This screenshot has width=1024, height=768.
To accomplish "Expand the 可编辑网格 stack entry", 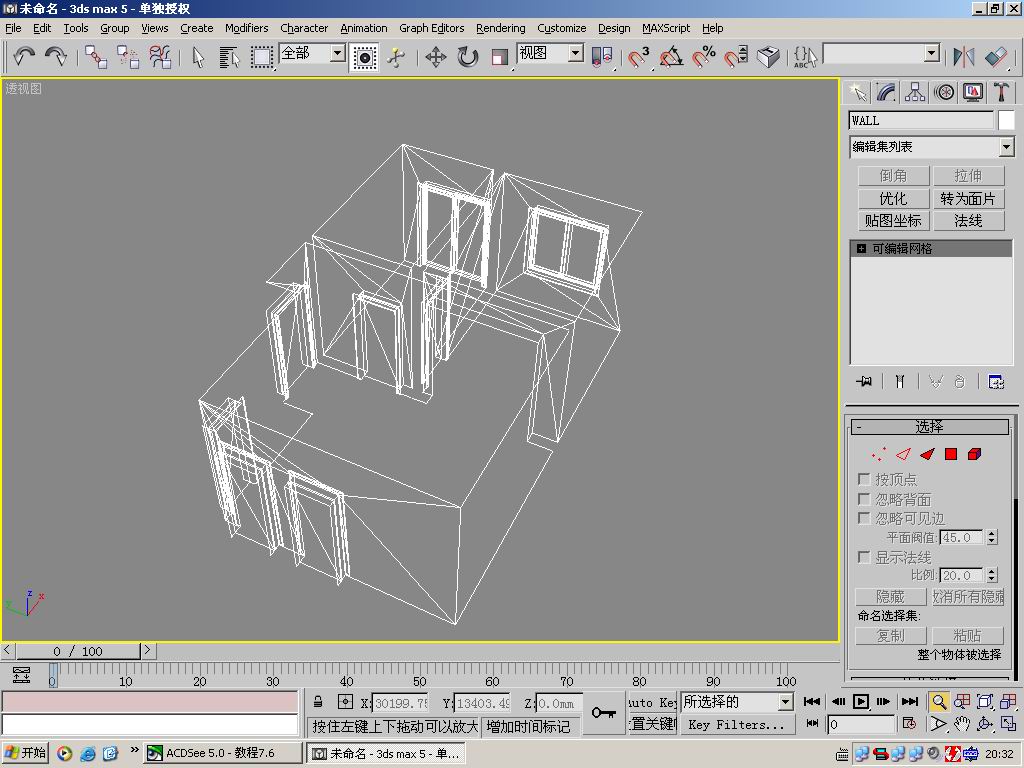I will [861, 248].
